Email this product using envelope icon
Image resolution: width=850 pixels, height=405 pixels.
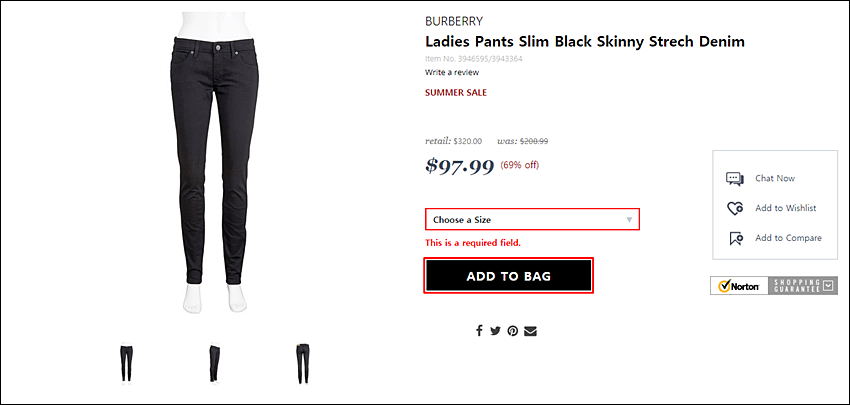[x=530, y=331]
